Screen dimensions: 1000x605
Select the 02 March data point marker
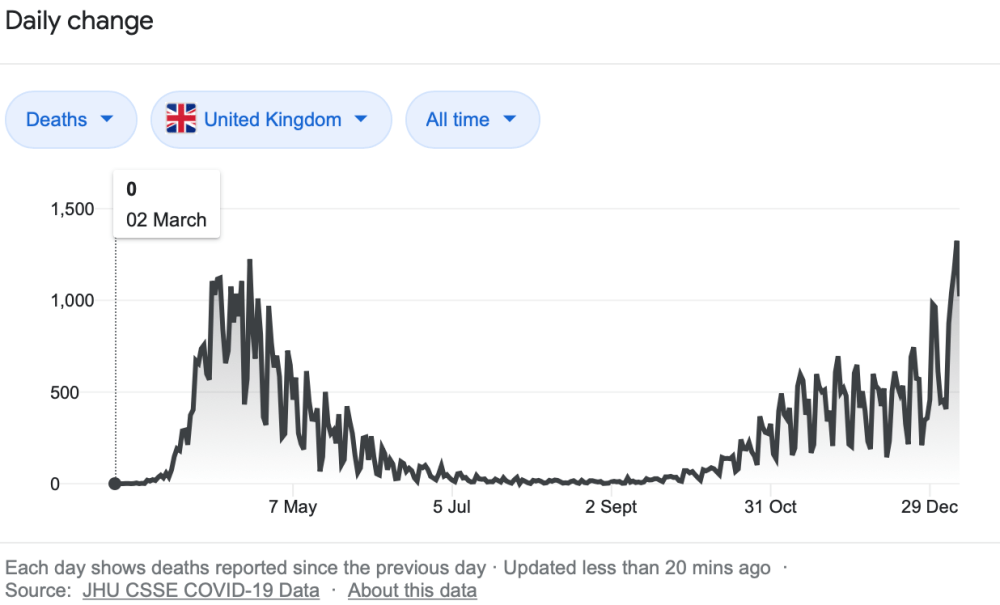(x=115, y=484)
